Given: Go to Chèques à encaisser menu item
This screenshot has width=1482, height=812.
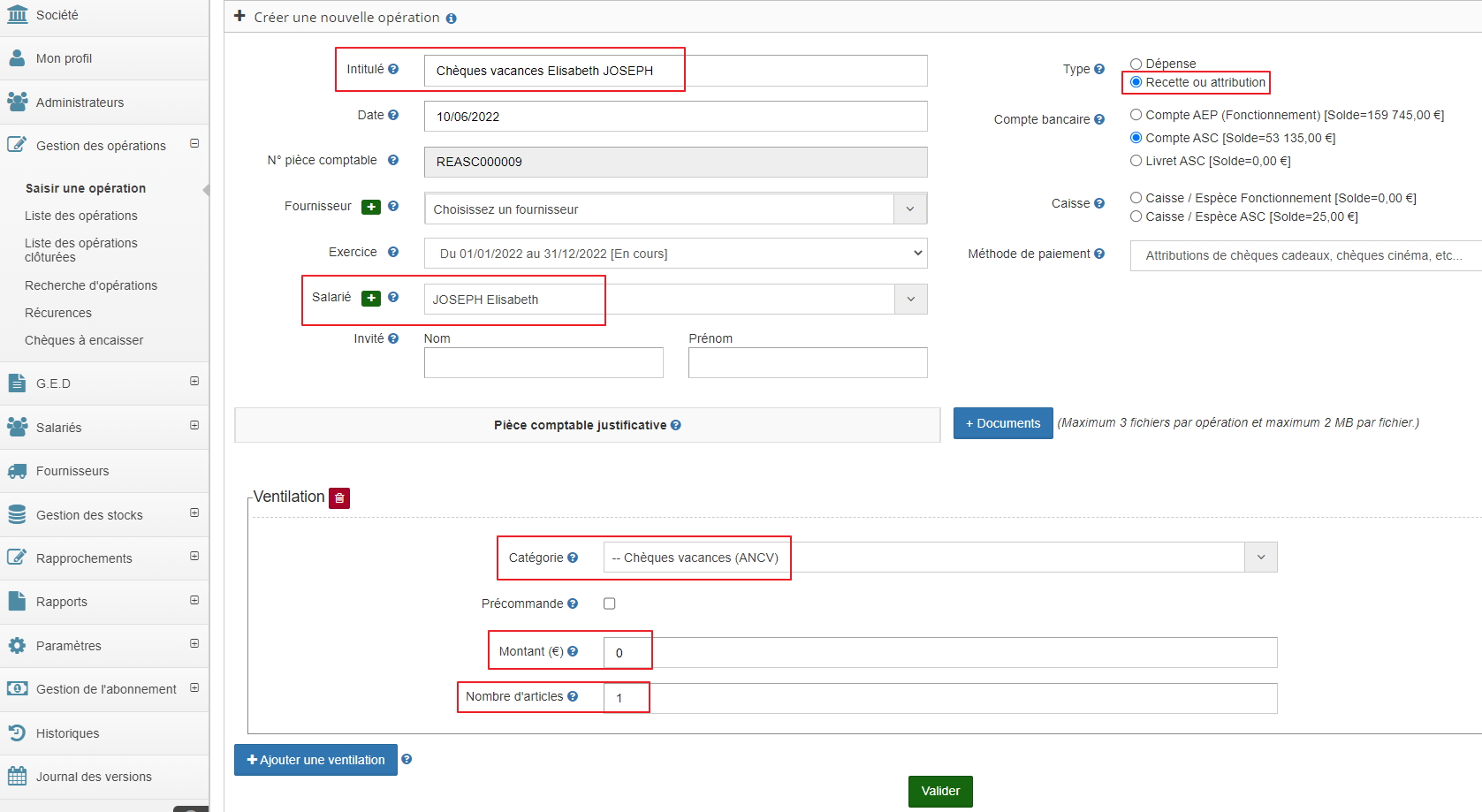Looking at the screenshot, I should tap(84, 340).
